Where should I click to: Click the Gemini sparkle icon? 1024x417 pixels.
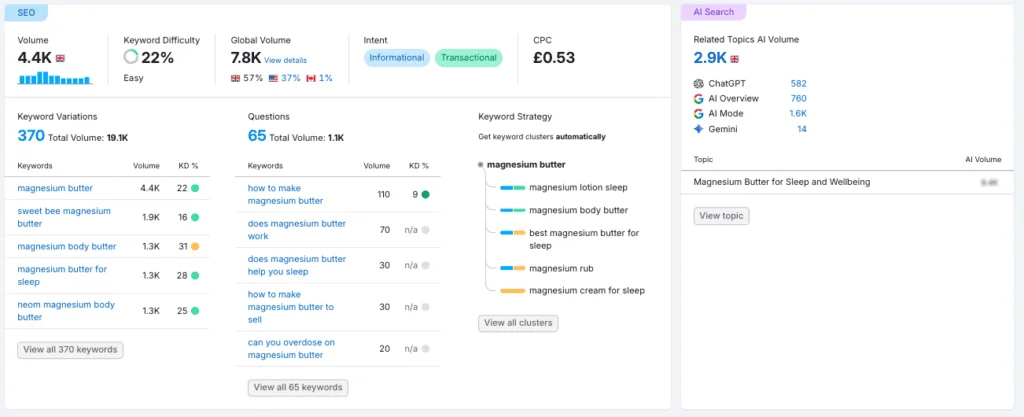tap(699, 129)
